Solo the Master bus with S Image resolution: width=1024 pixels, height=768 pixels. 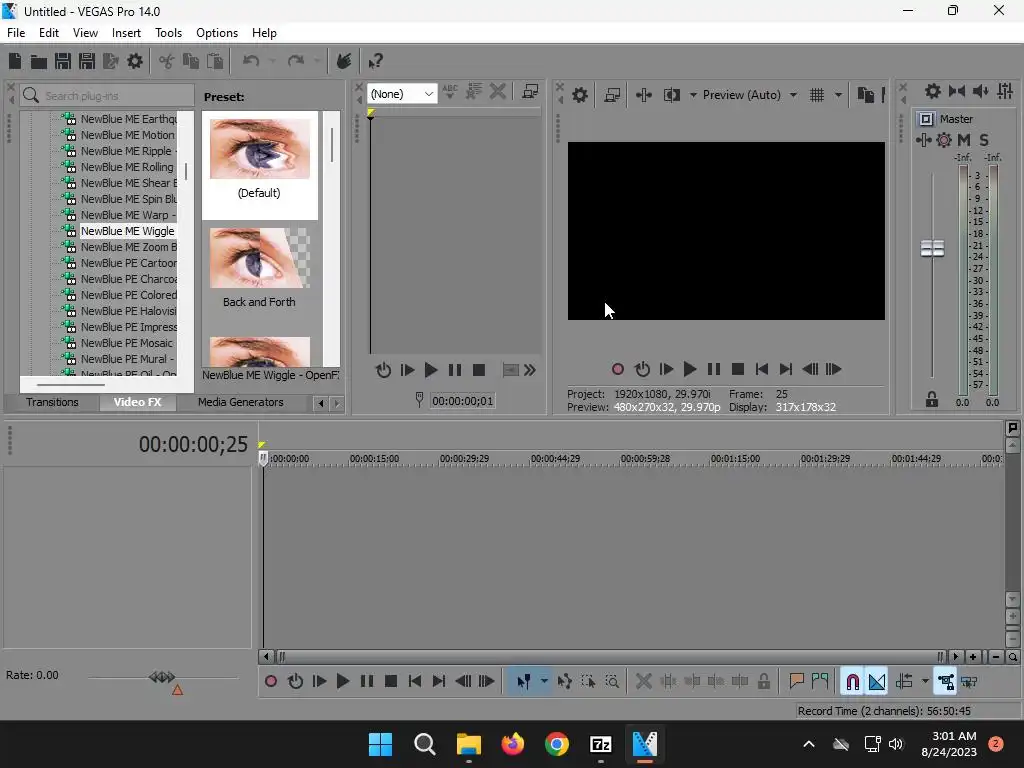tap(984, 140)
